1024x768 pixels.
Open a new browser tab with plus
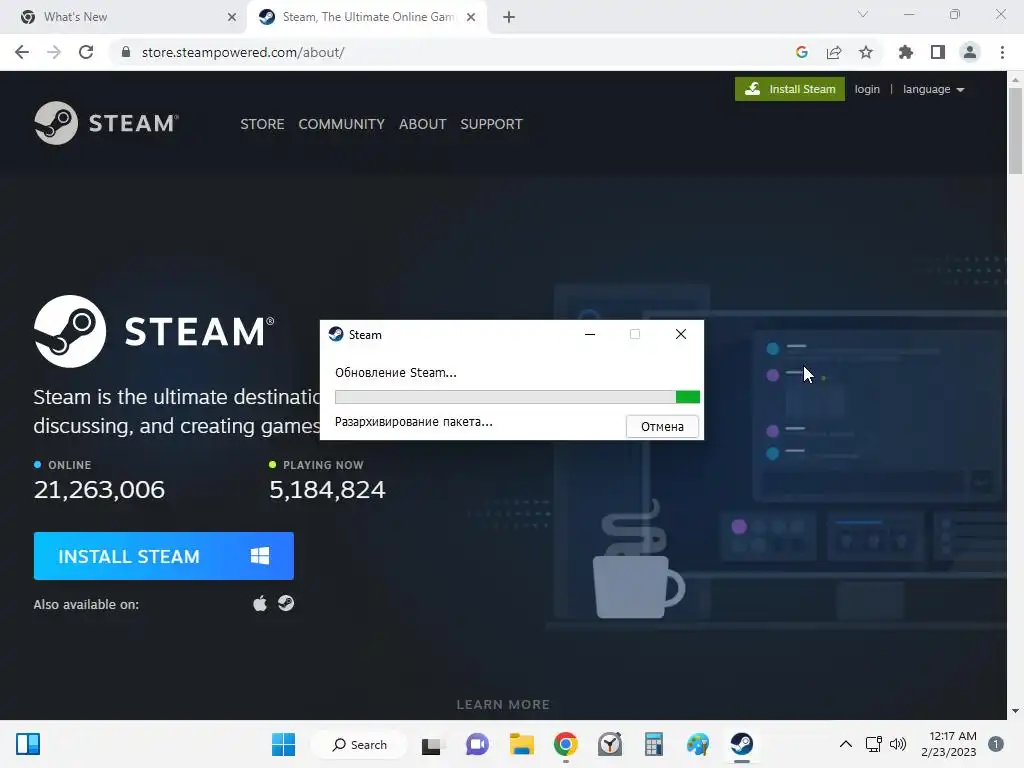[x=509, y=17]
